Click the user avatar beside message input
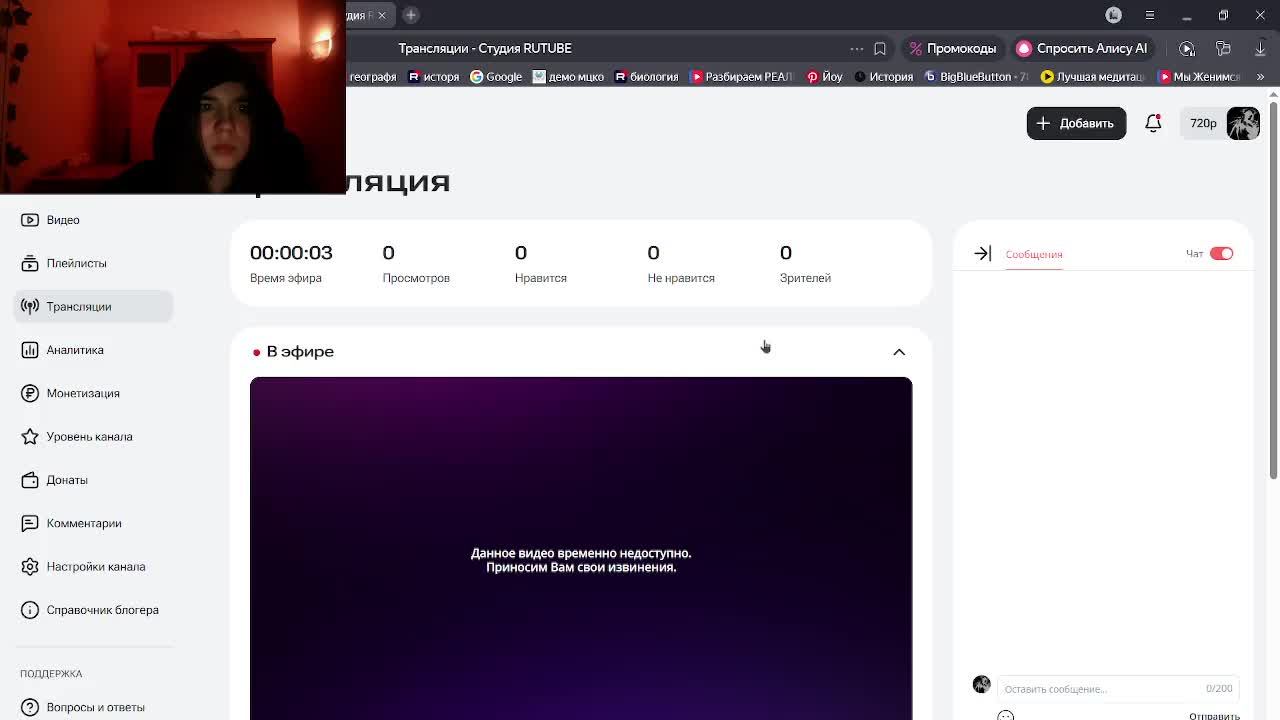The image size is (1280, 720). point(981,684)
